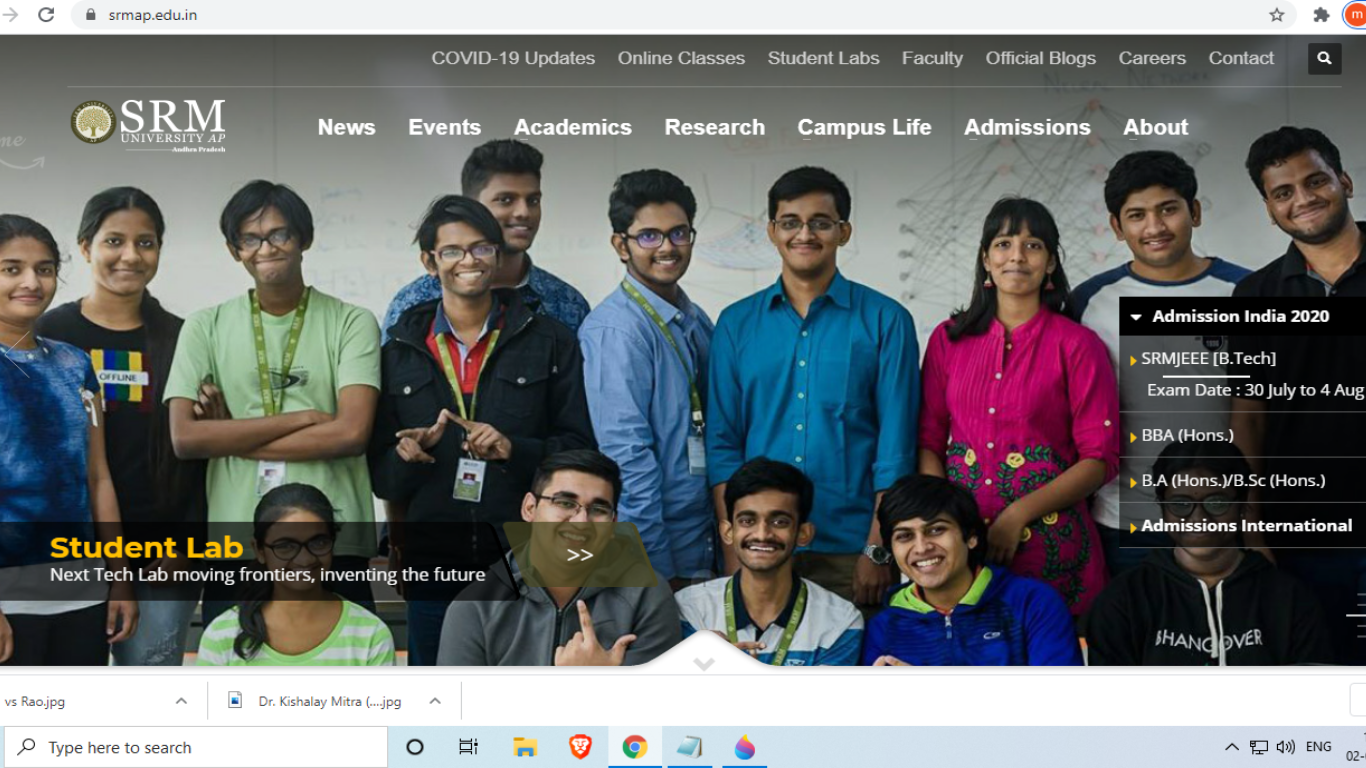
Task: Open the Campus Life menu
Action: click(864, 127)
